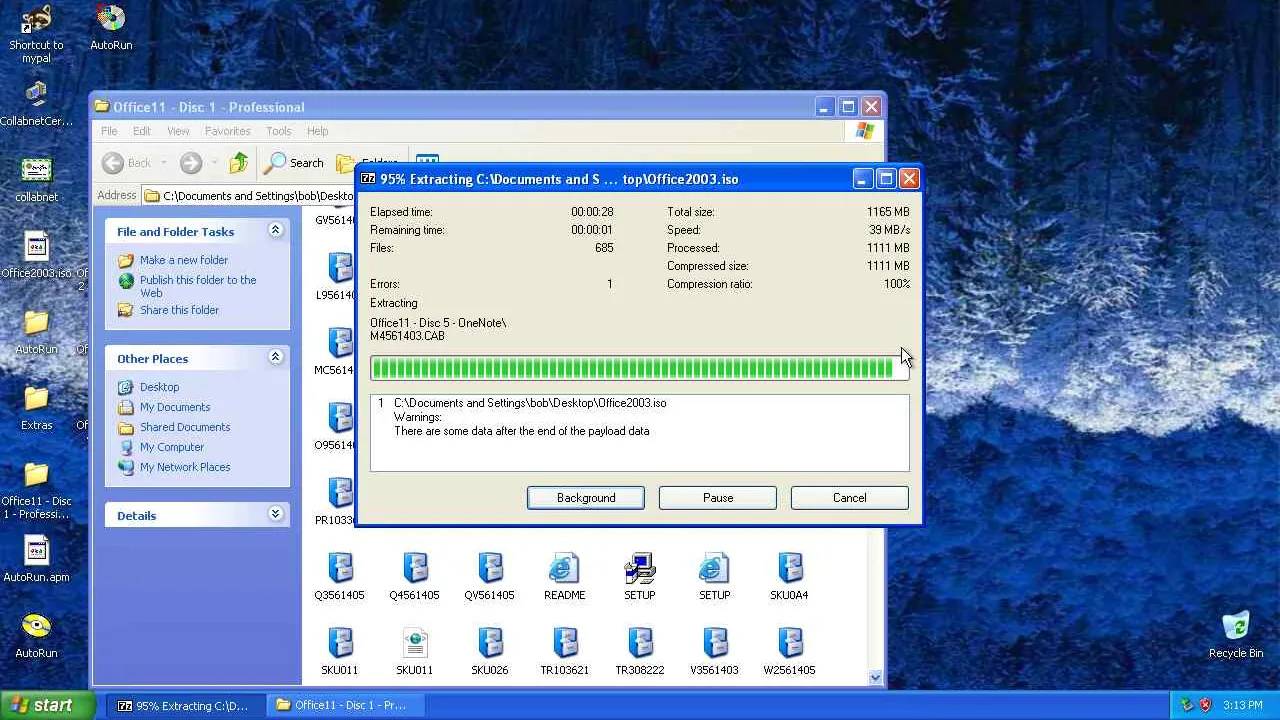This screenshot has width=1280, height=720.
Task: Cancel the extraction
Action: pos(850,498)
